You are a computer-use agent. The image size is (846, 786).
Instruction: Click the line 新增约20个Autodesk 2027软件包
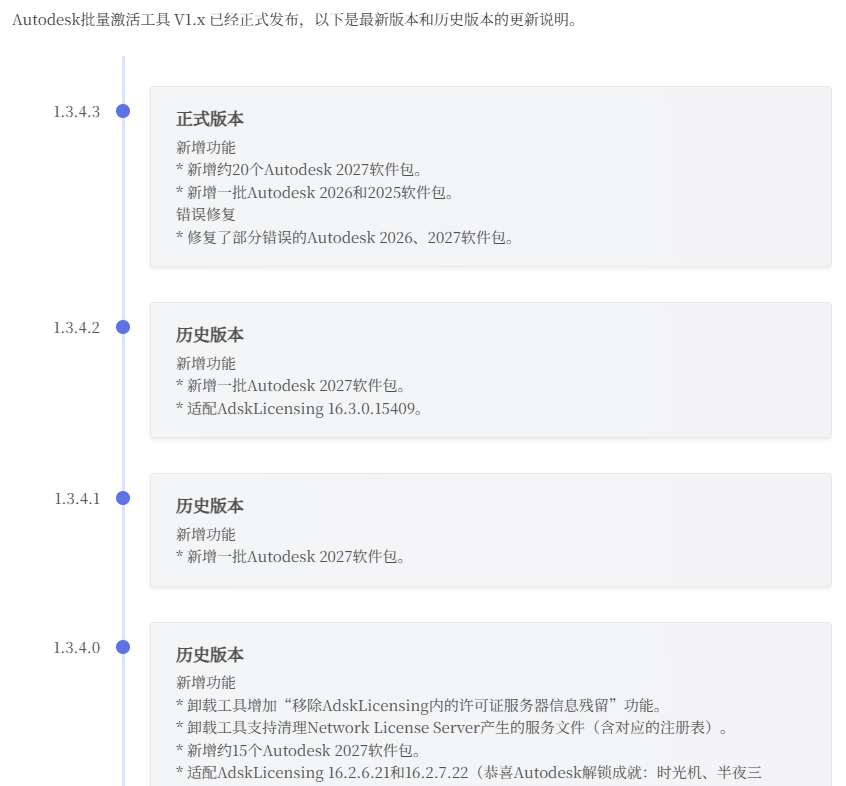[x=299, y=169]
